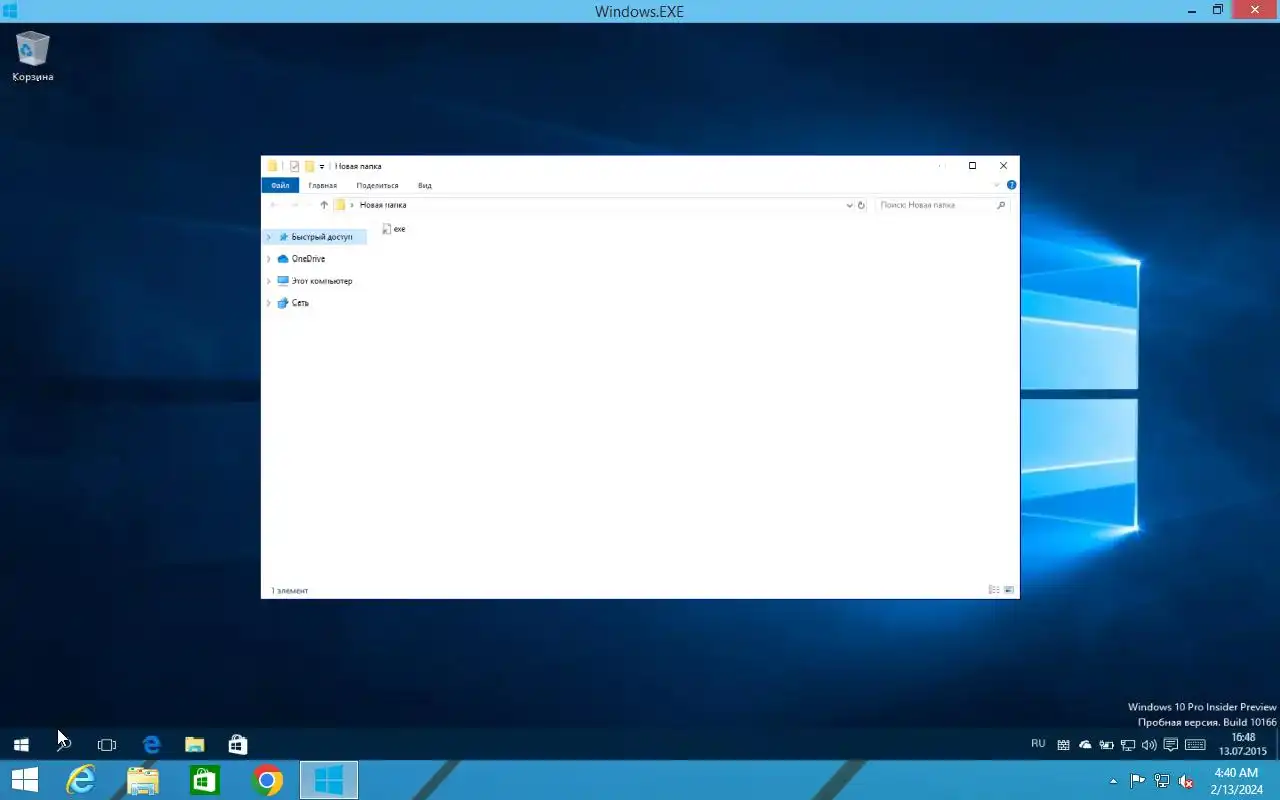1280x800 pixels.
Task: Click the 16:48 clock in Windows 10 tray
Action: (x=1243, y=744)
